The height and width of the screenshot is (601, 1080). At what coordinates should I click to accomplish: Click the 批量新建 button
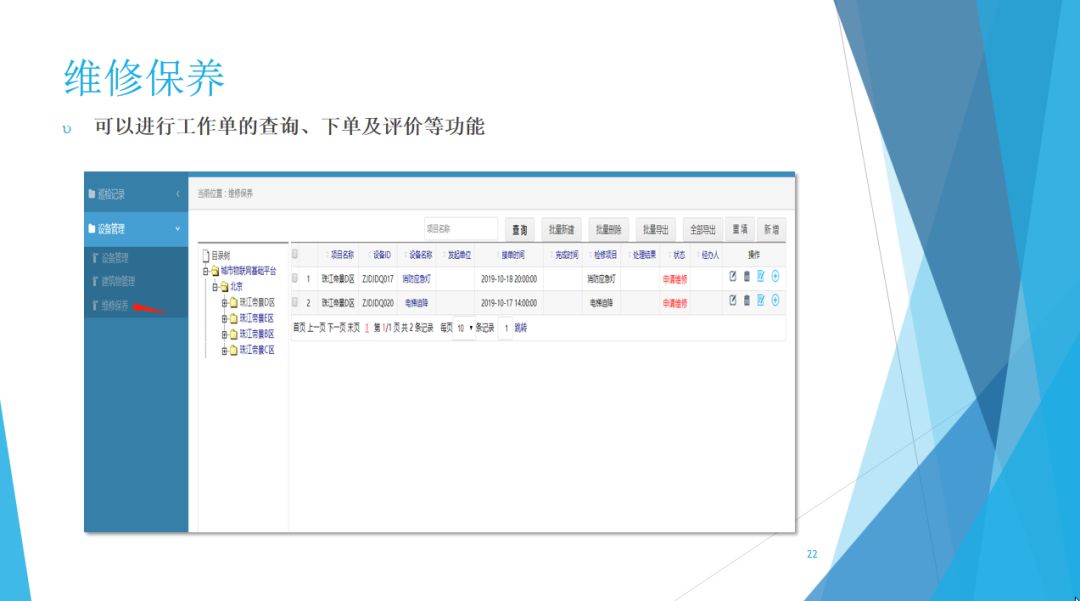[561, 229]
